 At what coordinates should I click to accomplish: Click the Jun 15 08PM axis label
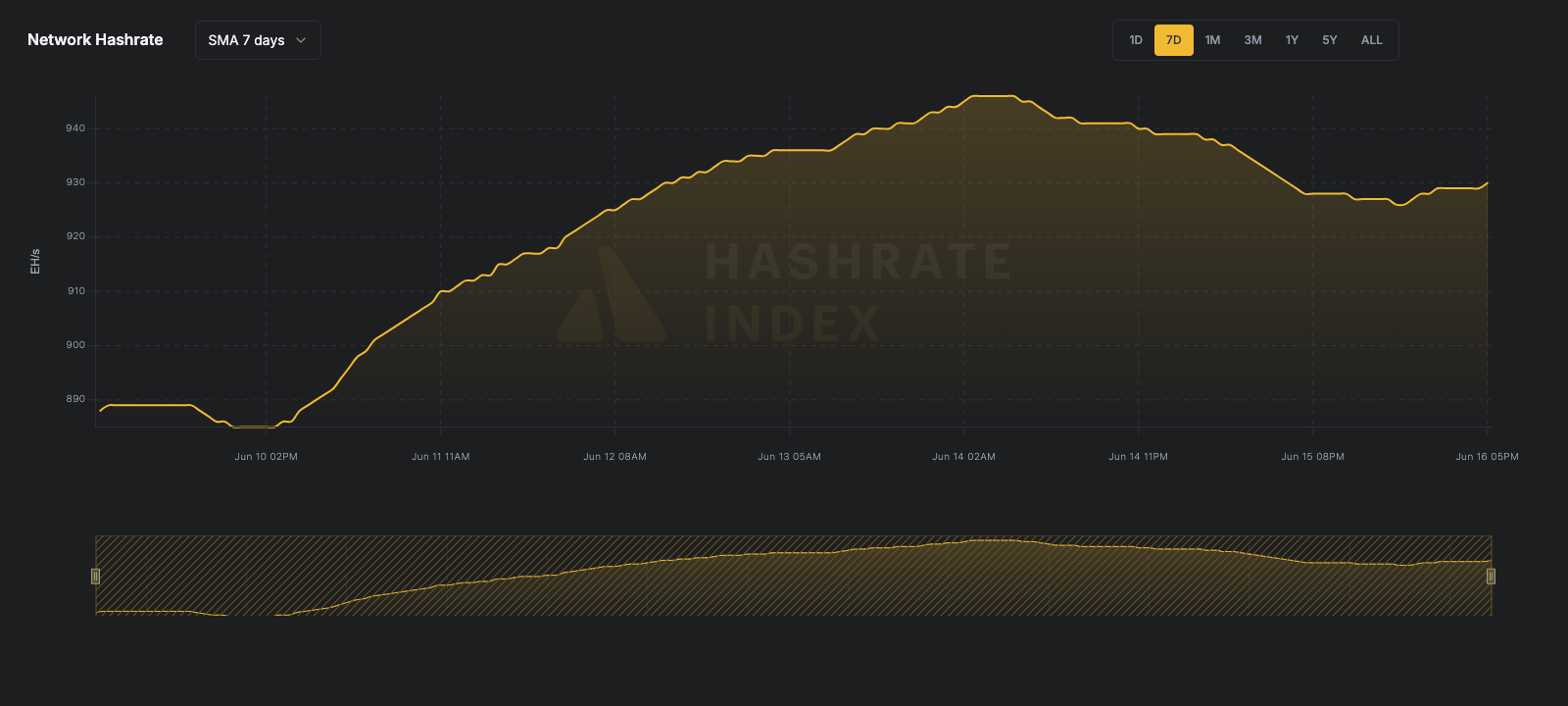[1312, 457]
